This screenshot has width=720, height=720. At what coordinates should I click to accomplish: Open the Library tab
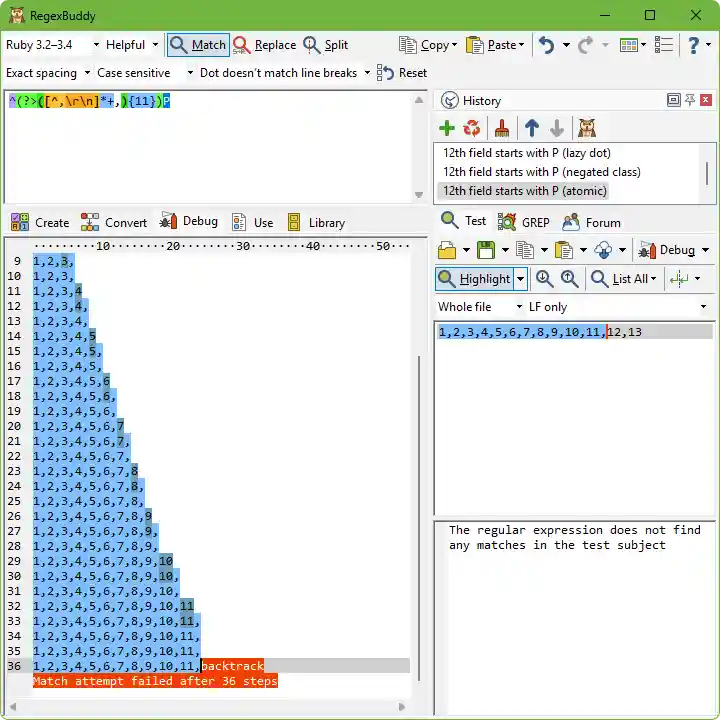(316, 222)
